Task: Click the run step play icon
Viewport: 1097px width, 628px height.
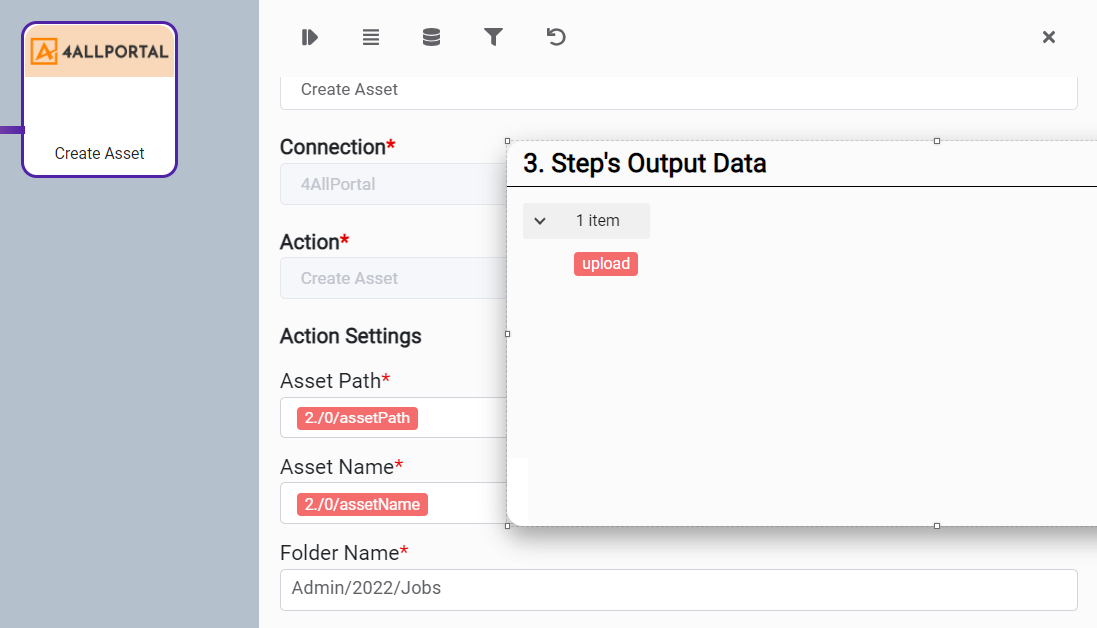Action: [309, 37]
